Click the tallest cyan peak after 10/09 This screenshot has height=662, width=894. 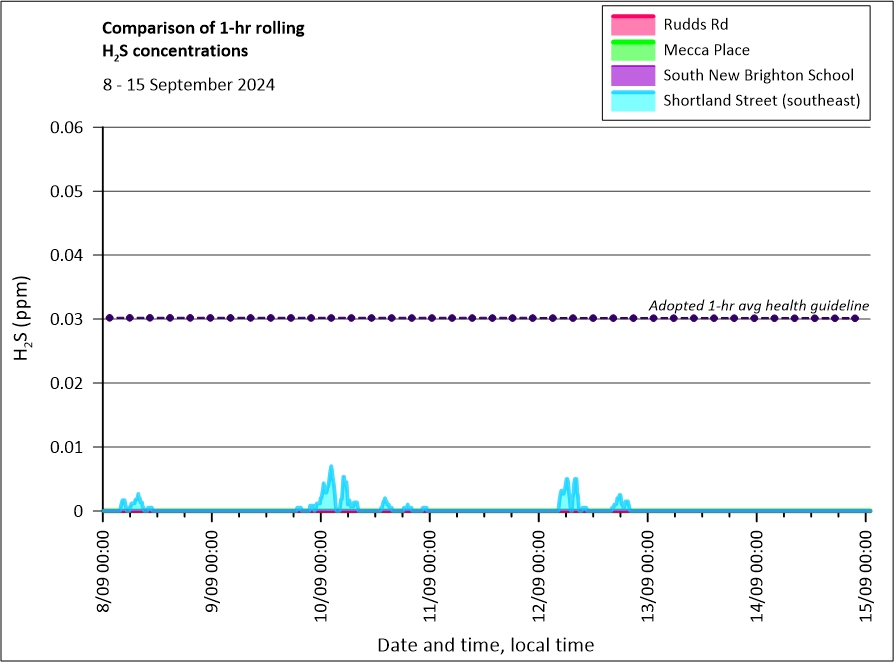point(331,468)
